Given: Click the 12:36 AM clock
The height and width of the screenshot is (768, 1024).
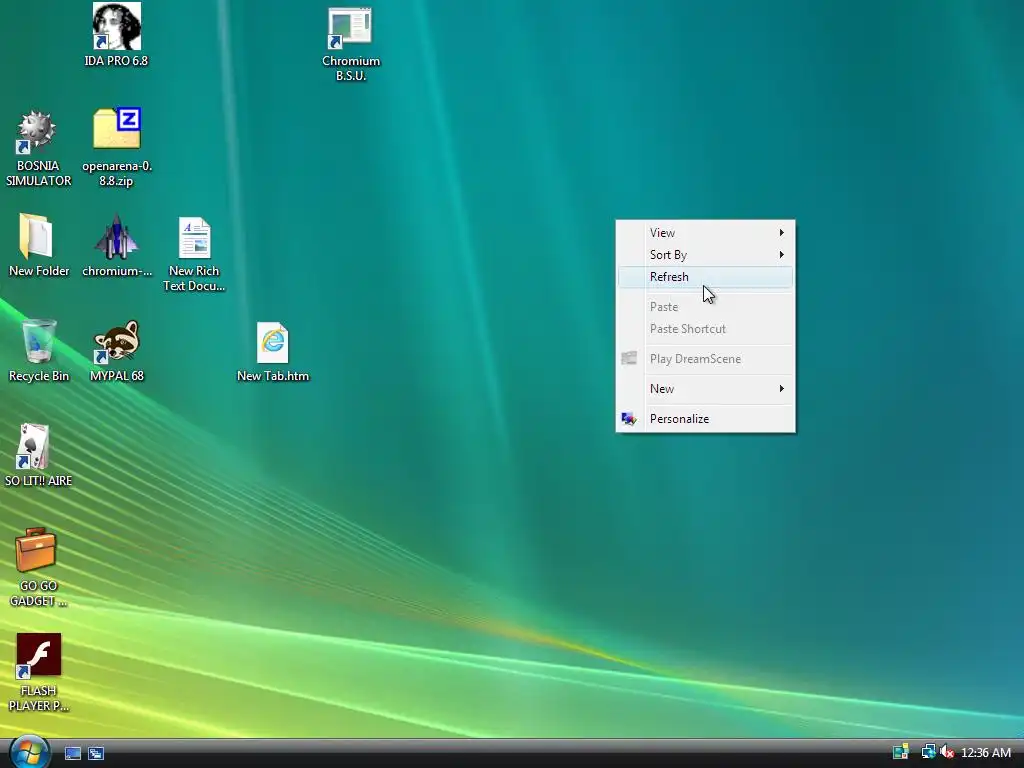Looking at the screenshot, I should pos(985,753).
